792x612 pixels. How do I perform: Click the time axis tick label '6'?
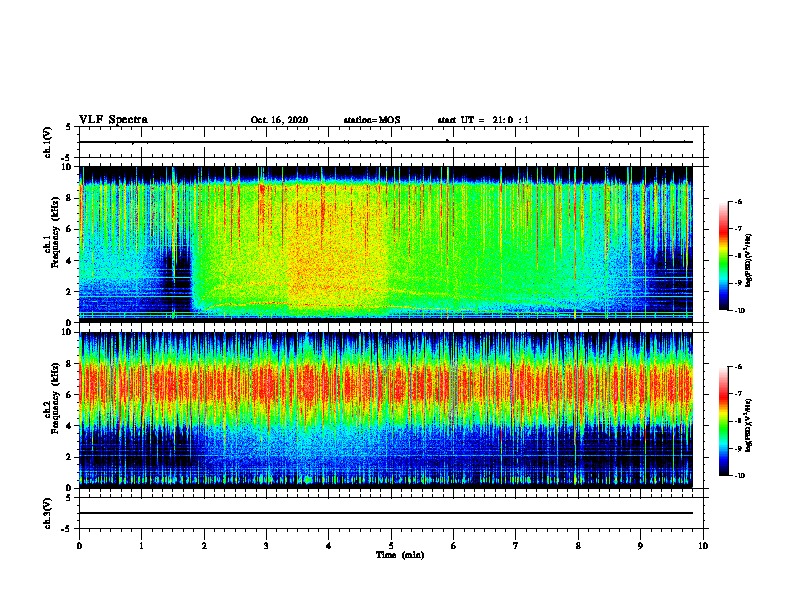tap(454, 546)
